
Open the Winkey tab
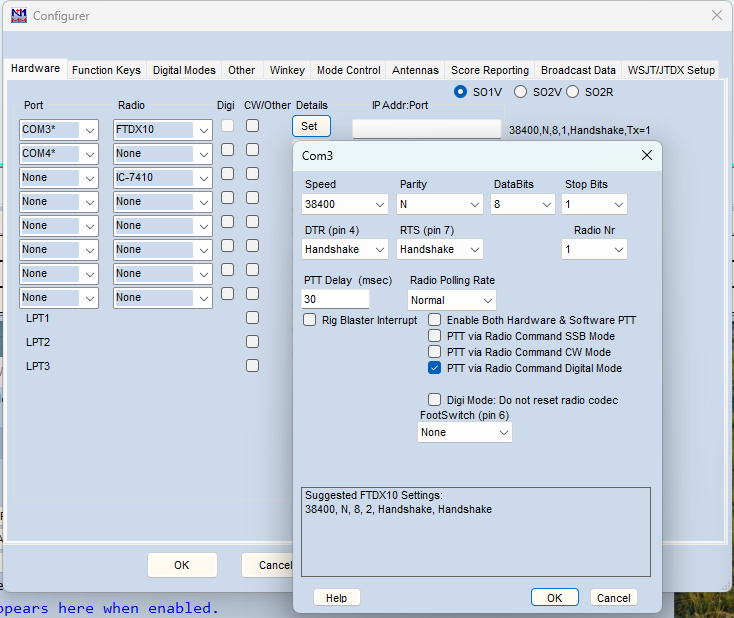click(x=287, y=70)
